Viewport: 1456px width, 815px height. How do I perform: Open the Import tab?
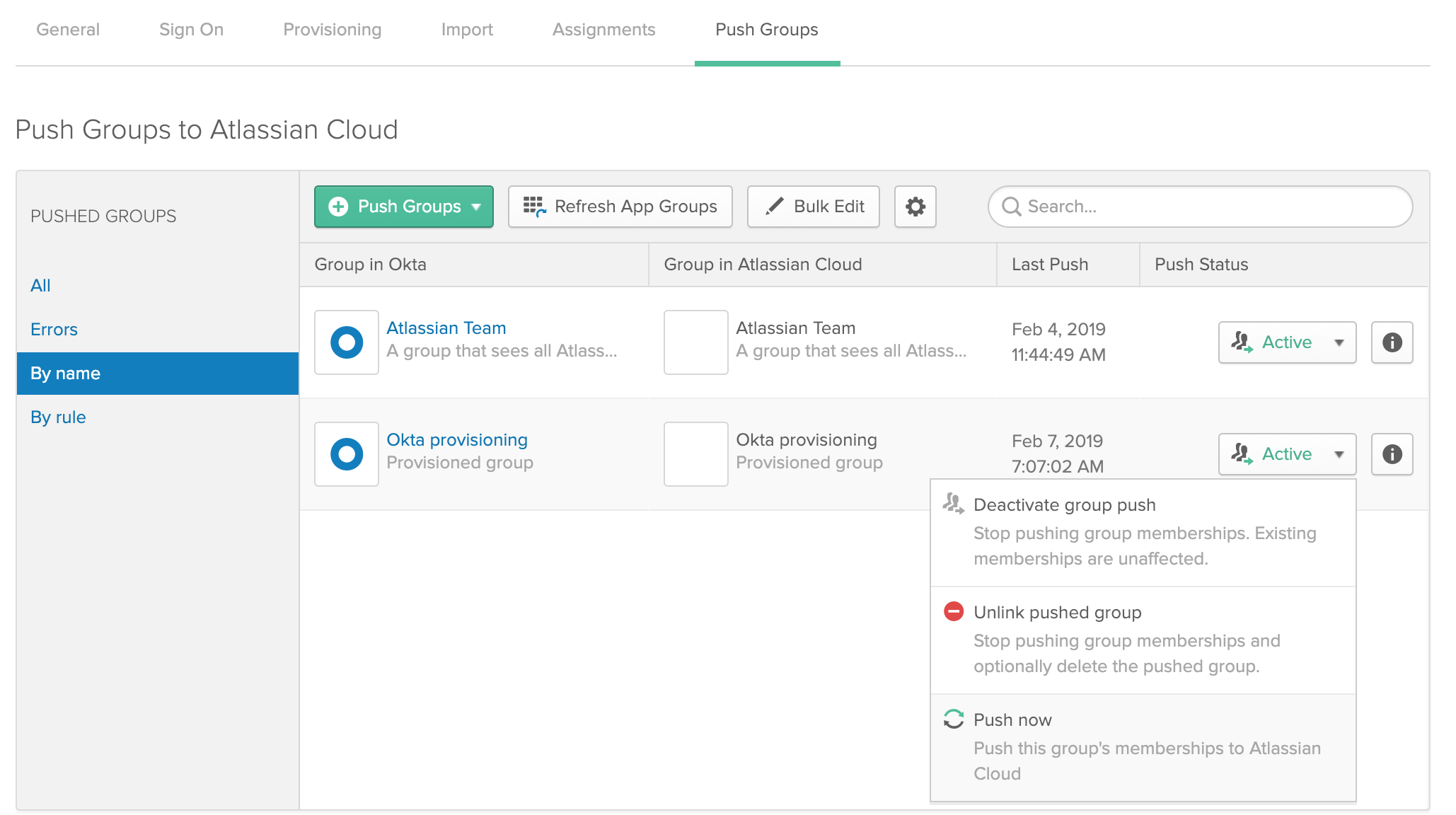(467, 30)
